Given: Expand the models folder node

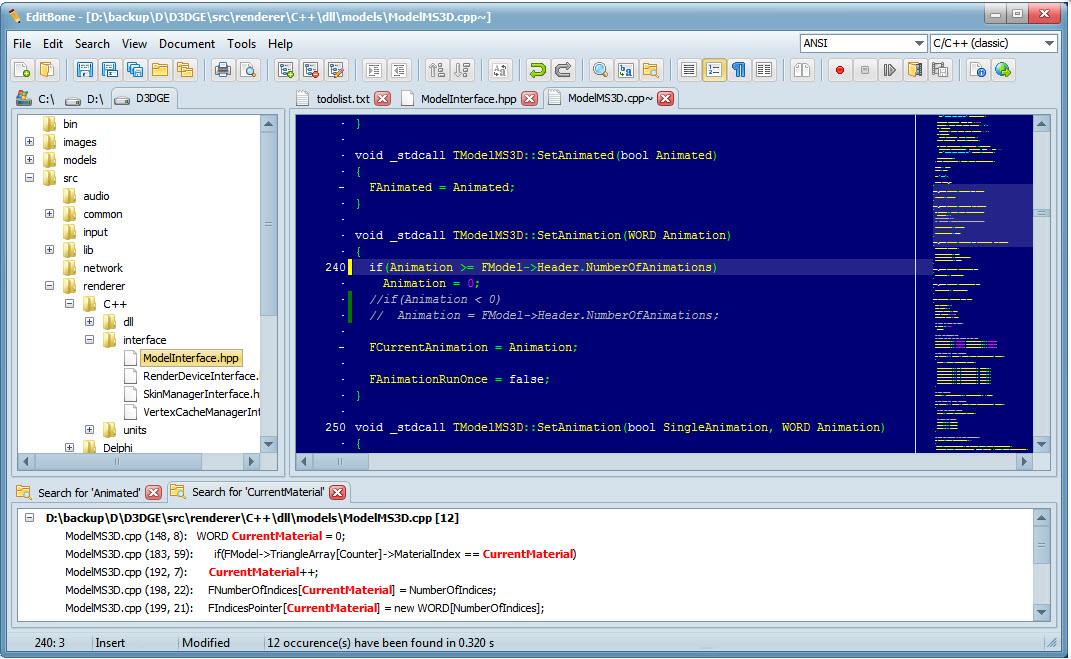Looking at the screenshot, I should pos(29,160).
